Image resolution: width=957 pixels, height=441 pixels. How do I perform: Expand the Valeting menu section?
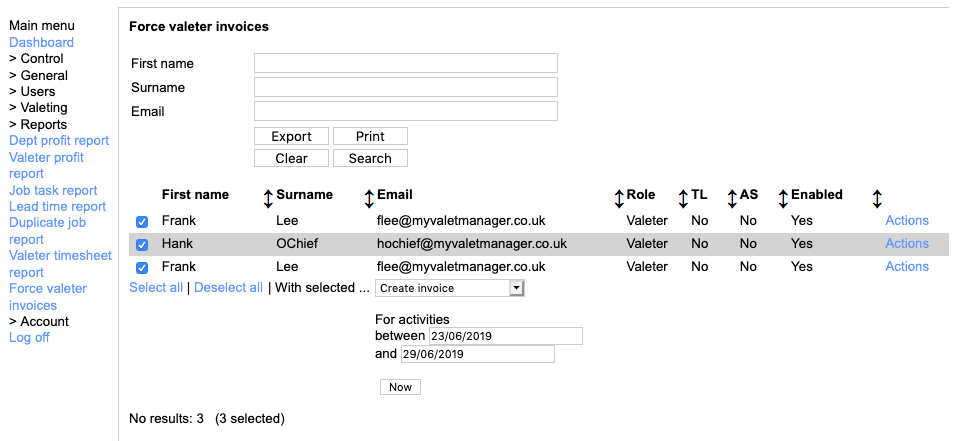pos(38,108)
